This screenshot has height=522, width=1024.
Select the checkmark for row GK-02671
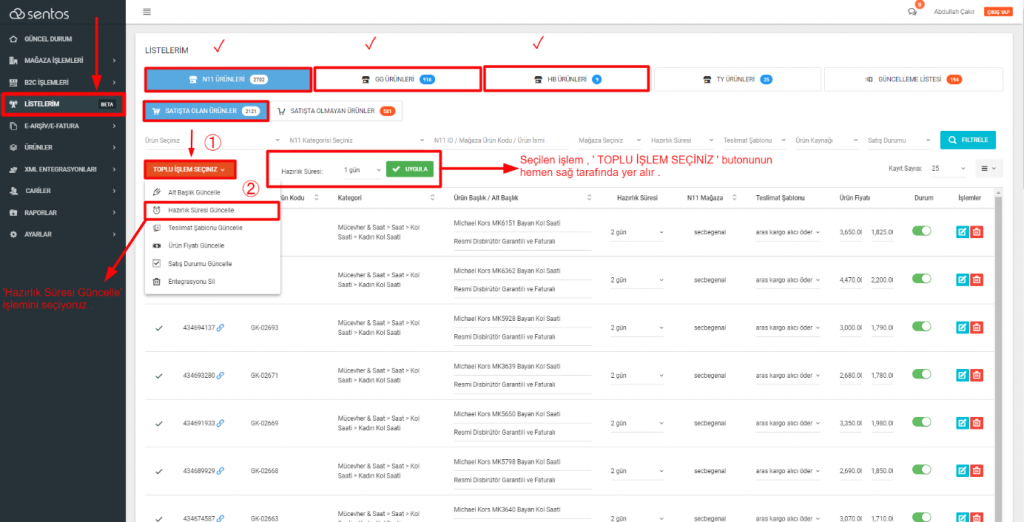coord(159,375)
